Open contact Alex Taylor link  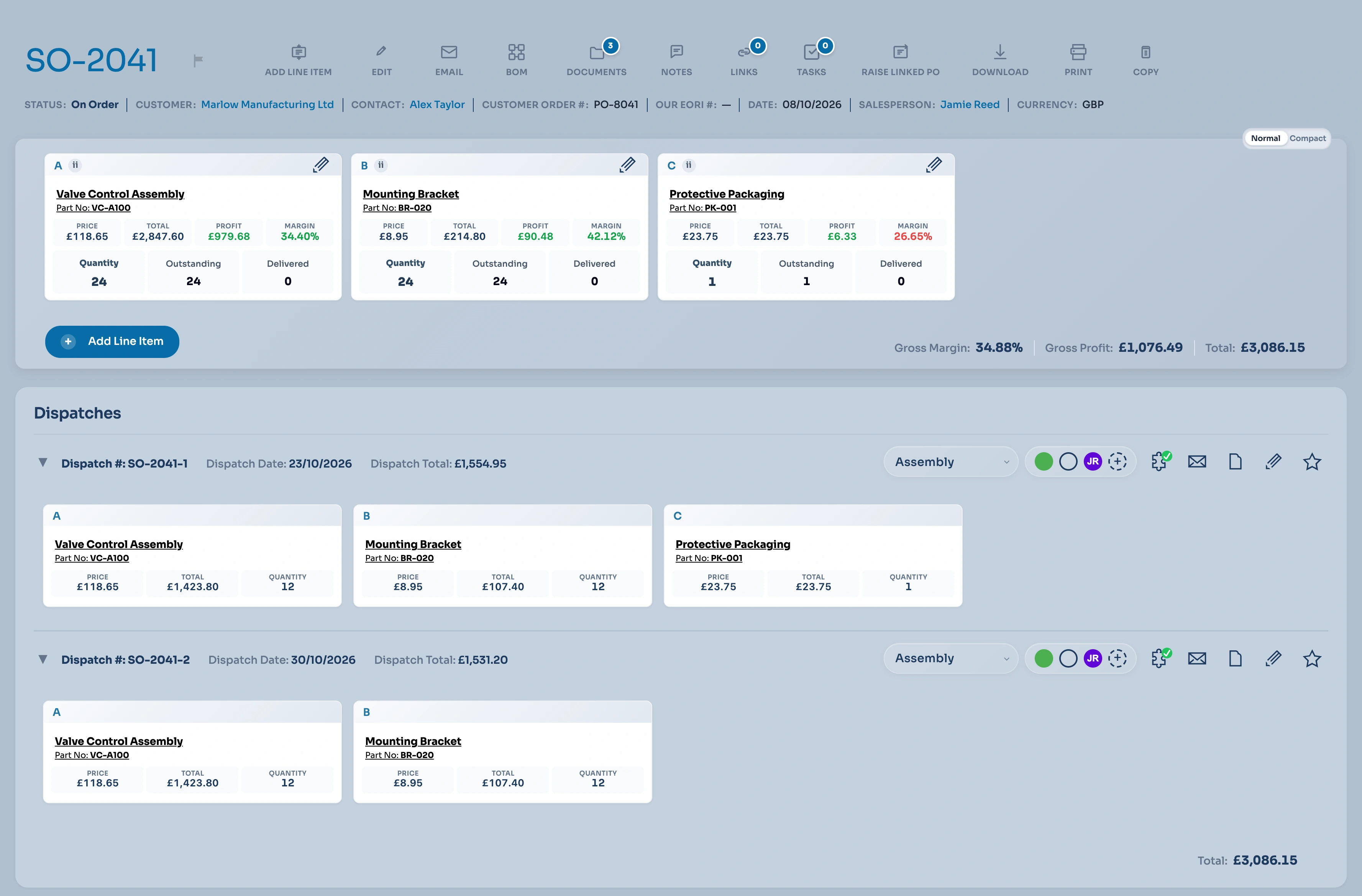click(x=437, y=104)
